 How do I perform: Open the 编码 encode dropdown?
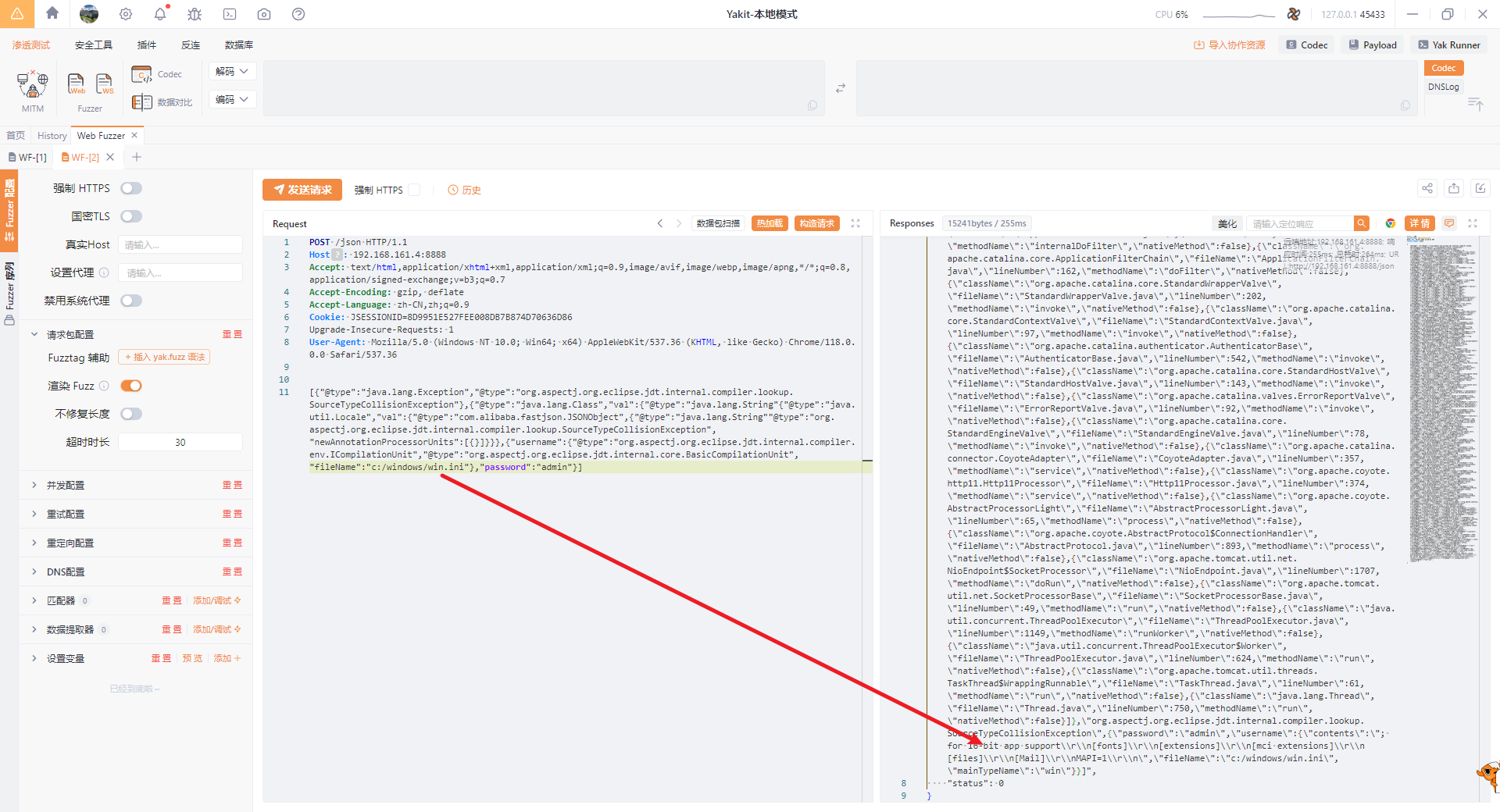point(232,99)
